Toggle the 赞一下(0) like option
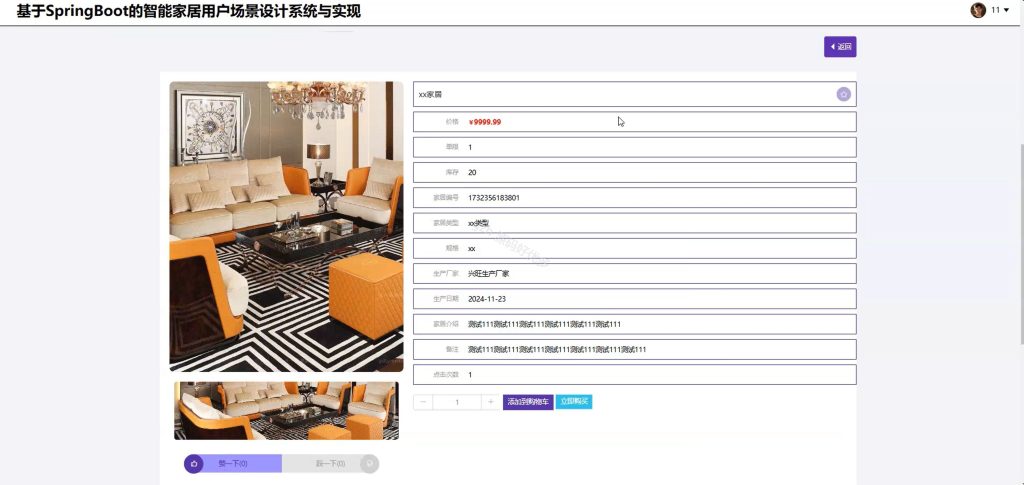Image resolution: width=1024 pixels, height=485 pixels. click(x=233, y=463)
